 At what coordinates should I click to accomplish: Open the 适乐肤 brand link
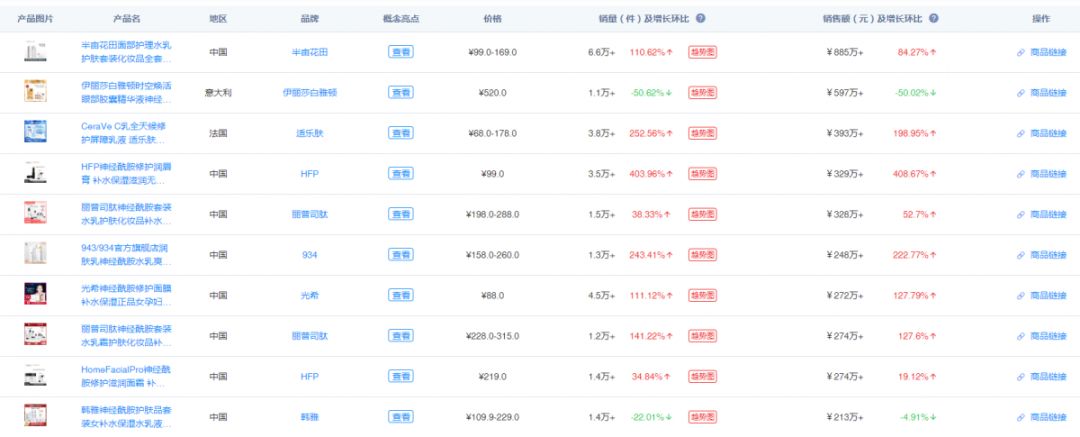point(310,133)
